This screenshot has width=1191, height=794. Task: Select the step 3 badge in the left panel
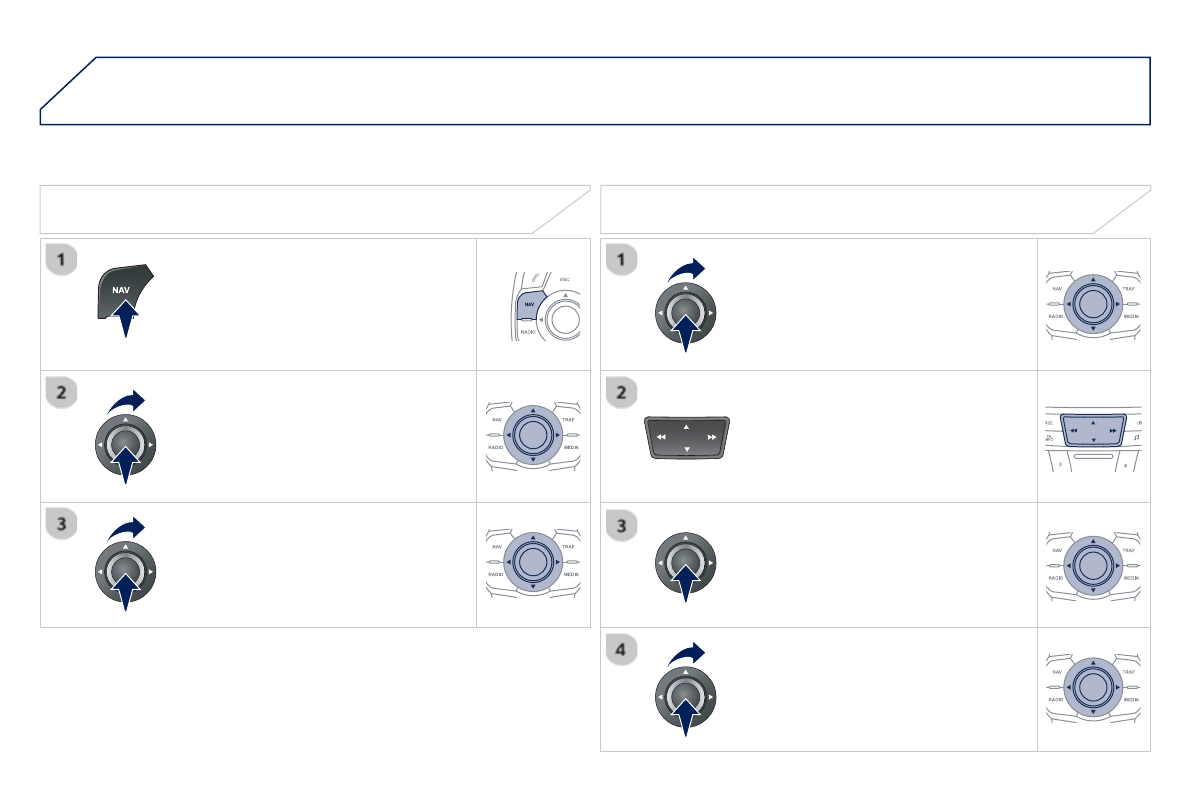coord(62,523)
